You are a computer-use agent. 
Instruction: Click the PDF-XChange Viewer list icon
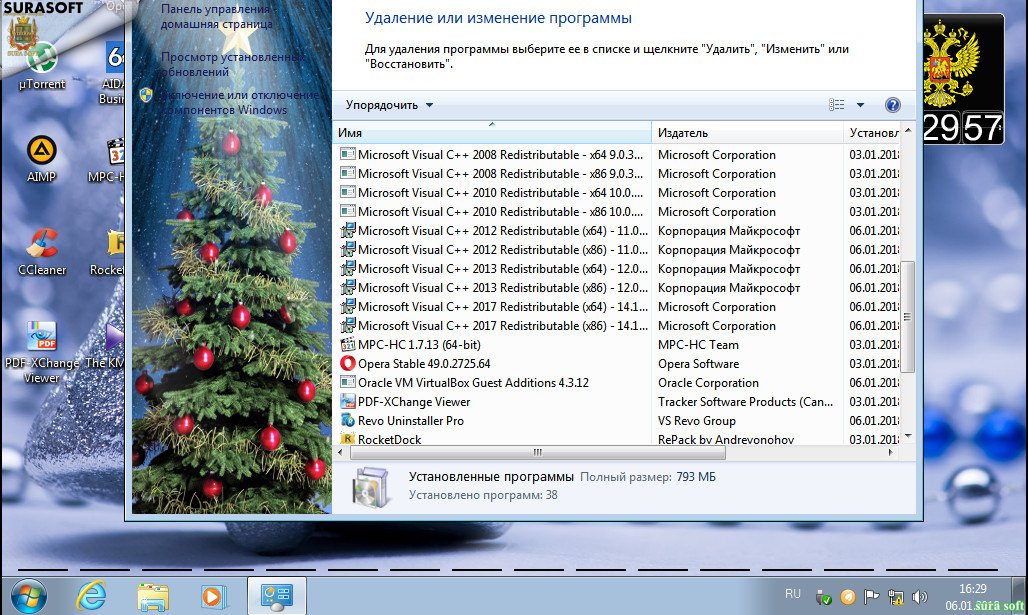[x=347, y=401]
